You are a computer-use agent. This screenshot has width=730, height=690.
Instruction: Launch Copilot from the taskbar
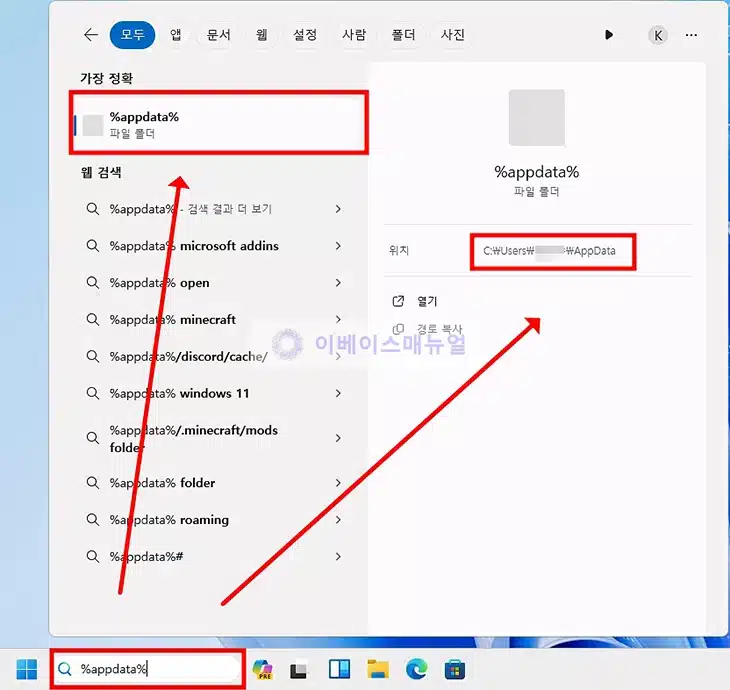263,669
